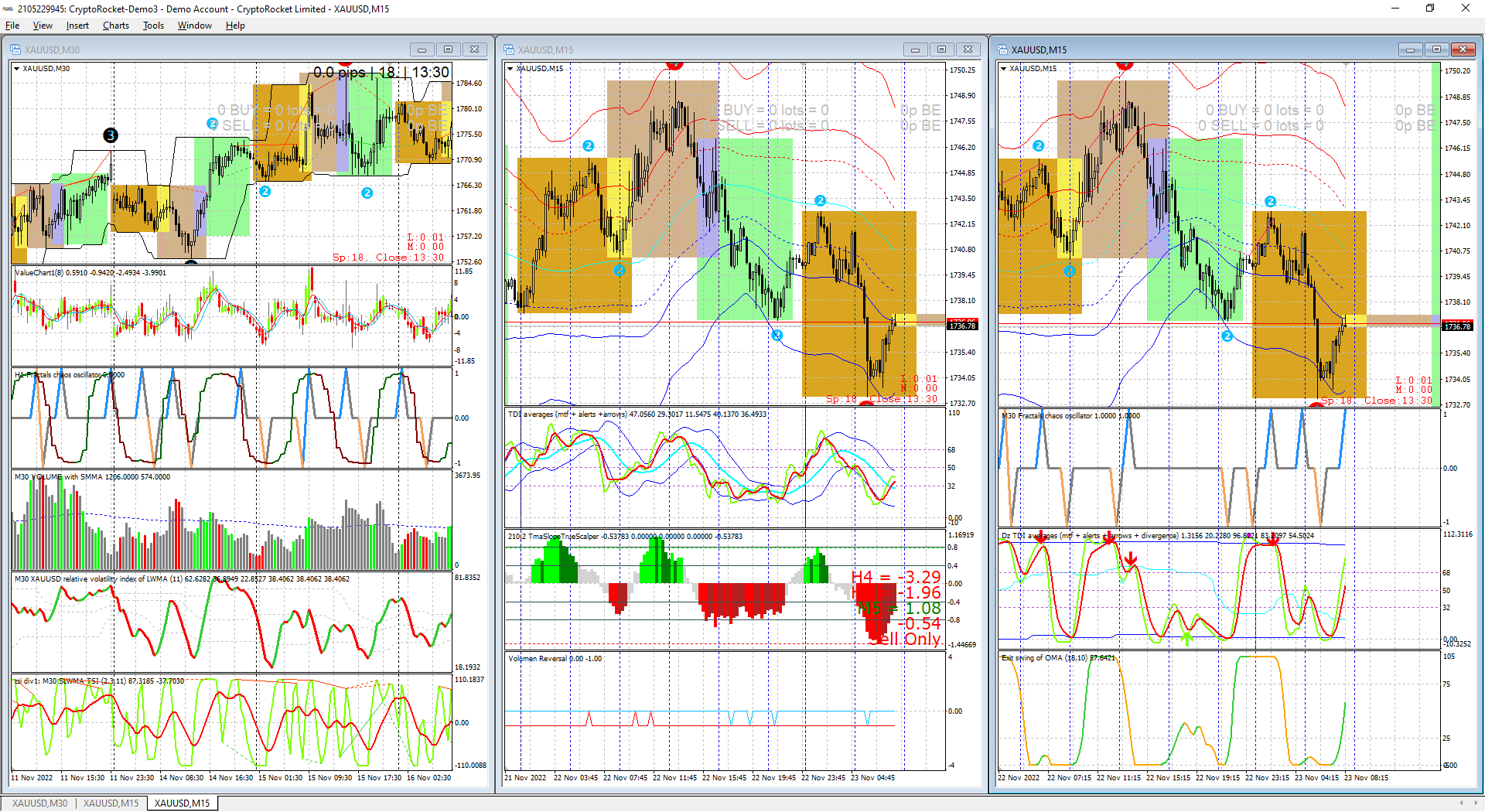This screenshot has height=812, width=1485.
Task: Click chart shift marker in active M15 chart
Action: pos(1347,65)
